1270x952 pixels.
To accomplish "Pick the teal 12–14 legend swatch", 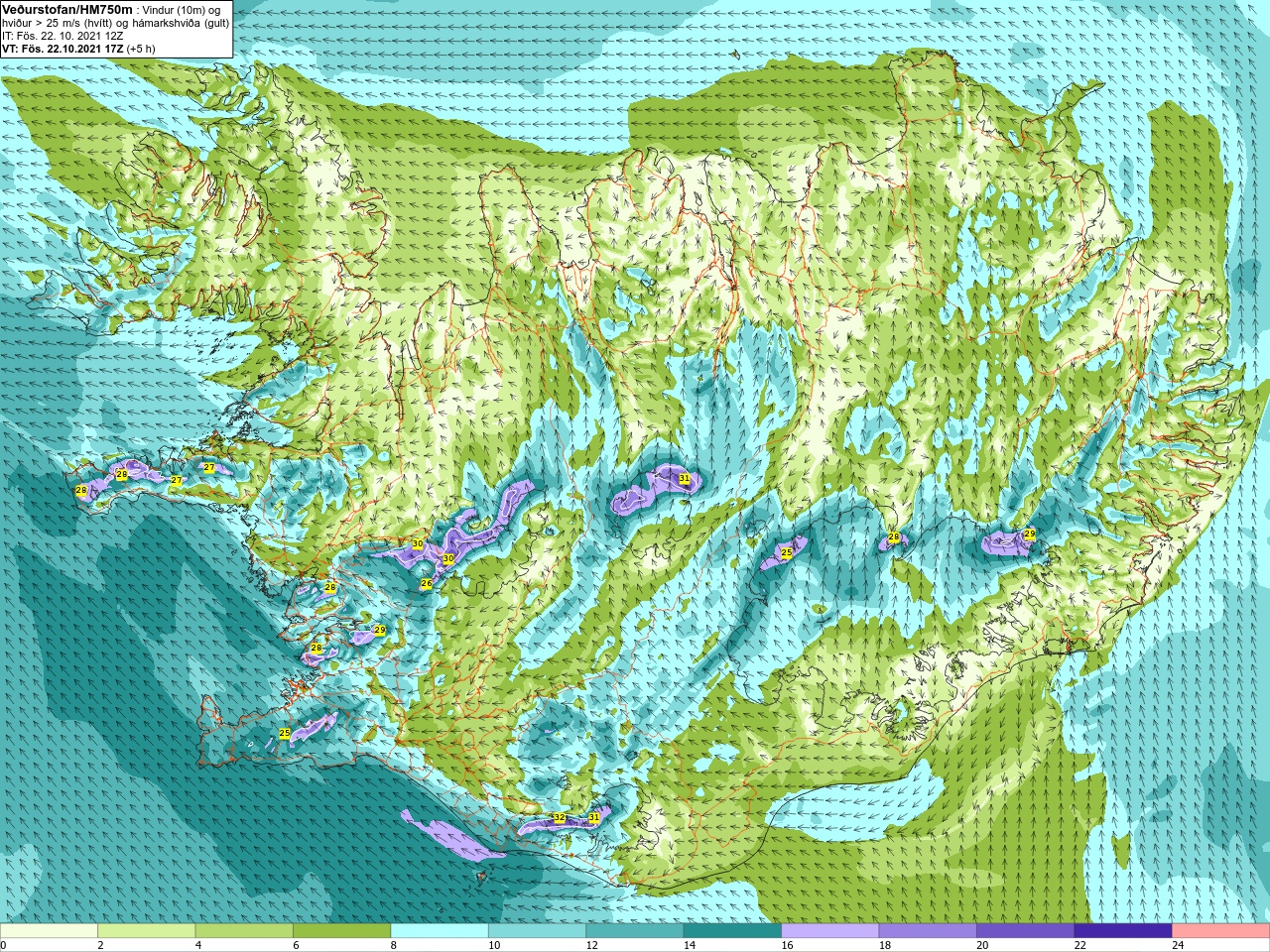I will pos(635,931).
